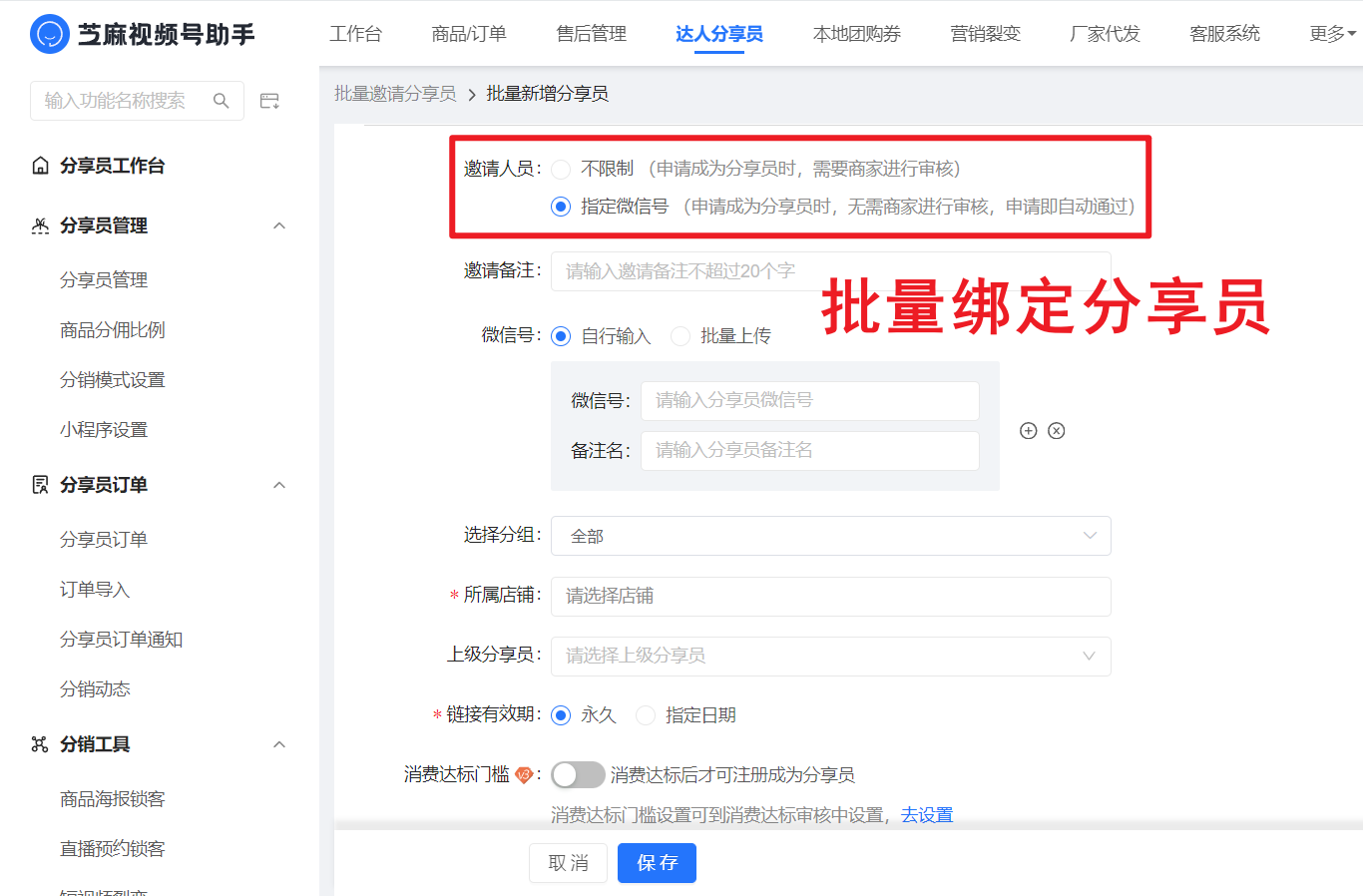Open 订单导入 in sidebar
Image resolution: width=1363 pixels, height=896 pixels.
tap(95, 590)
